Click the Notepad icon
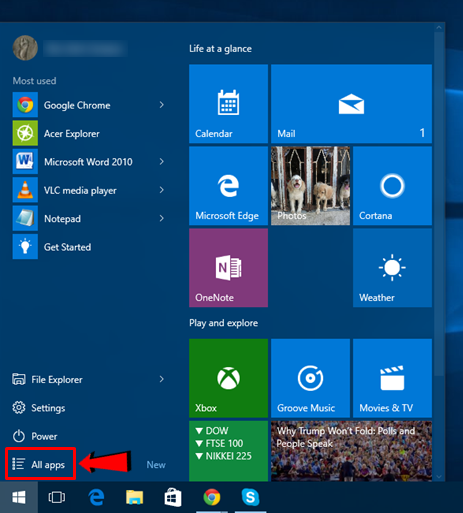 point(25,218)
